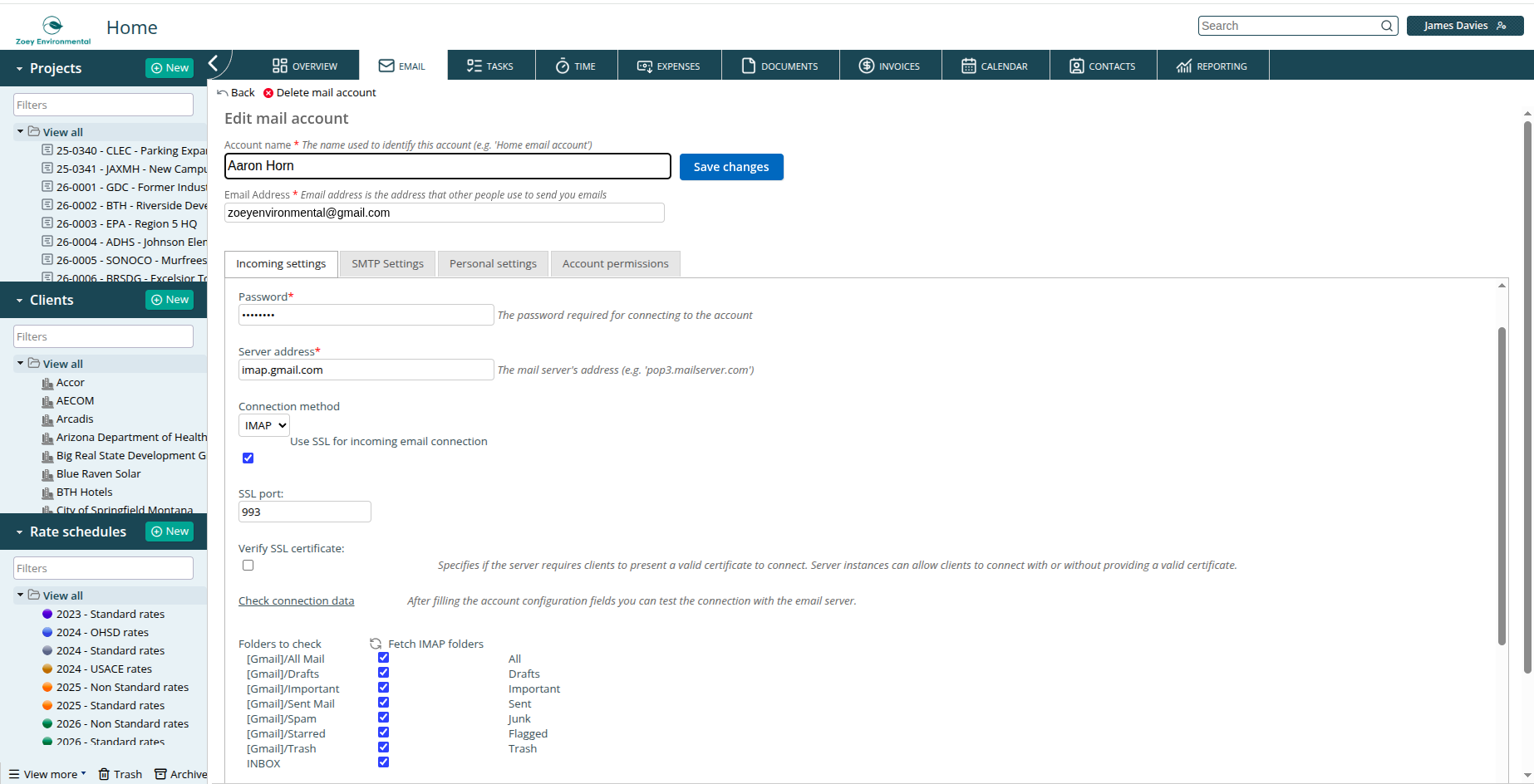
Task: Open the Invoices dollar icon
Action: (867, 66)
